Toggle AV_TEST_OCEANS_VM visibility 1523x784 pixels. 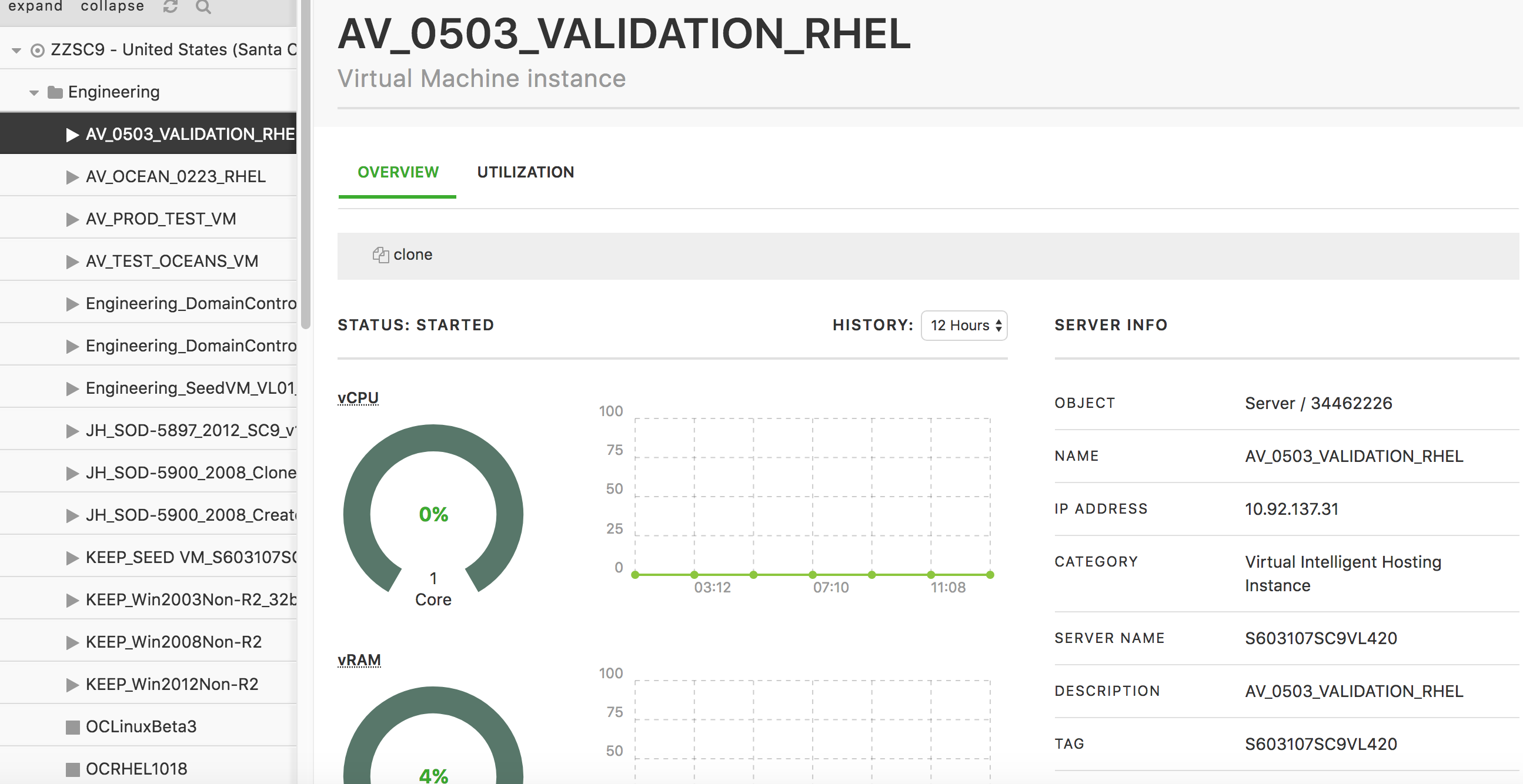tap(71, 262)
